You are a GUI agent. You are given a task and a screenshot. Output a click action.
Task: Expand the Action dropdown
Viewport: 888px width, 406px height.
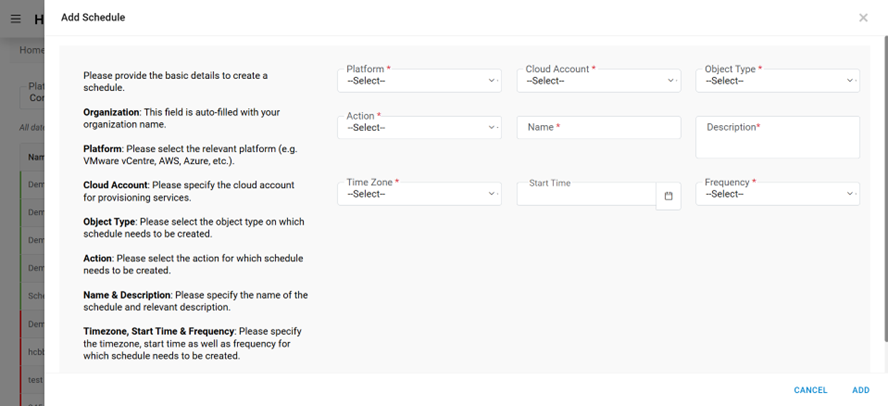click(x=419, y=127)
